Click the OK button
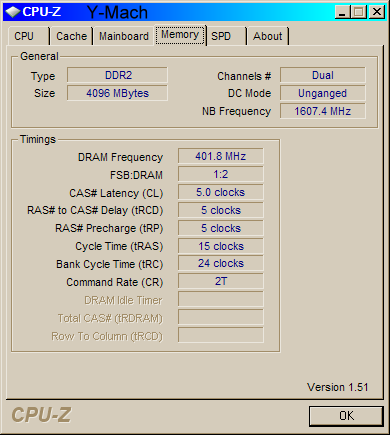 pyautogui.click(x=346, y=416)
